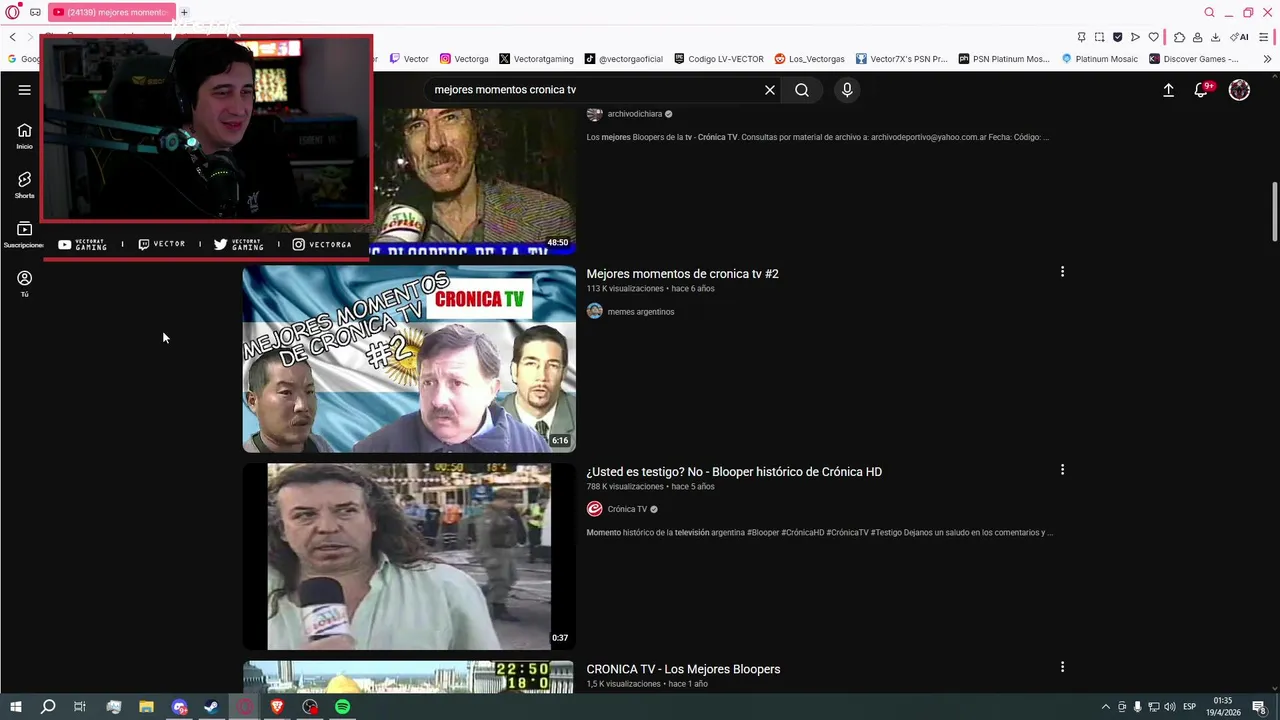This screenshot has width=1280, height=720.
Task: Open the Windows notification center
Action: 1260,707
